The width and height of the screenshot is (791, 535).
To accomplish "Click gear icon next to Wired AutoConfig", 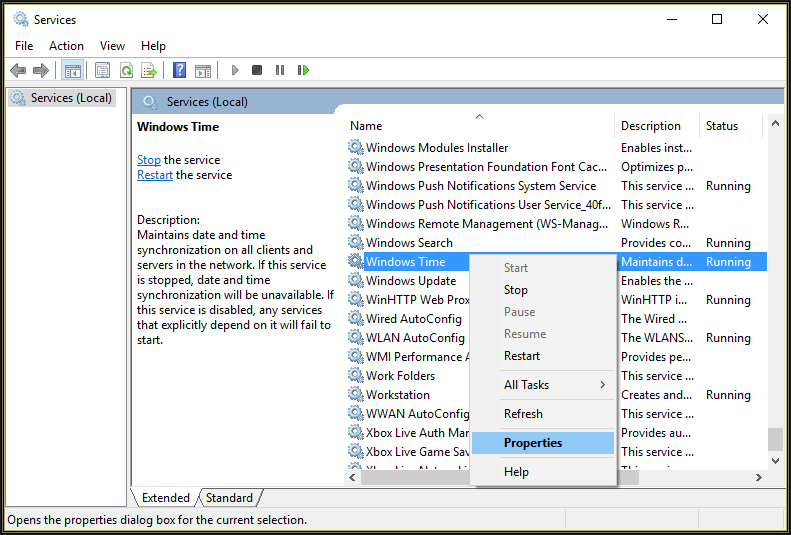I will [x=356, y=318].
